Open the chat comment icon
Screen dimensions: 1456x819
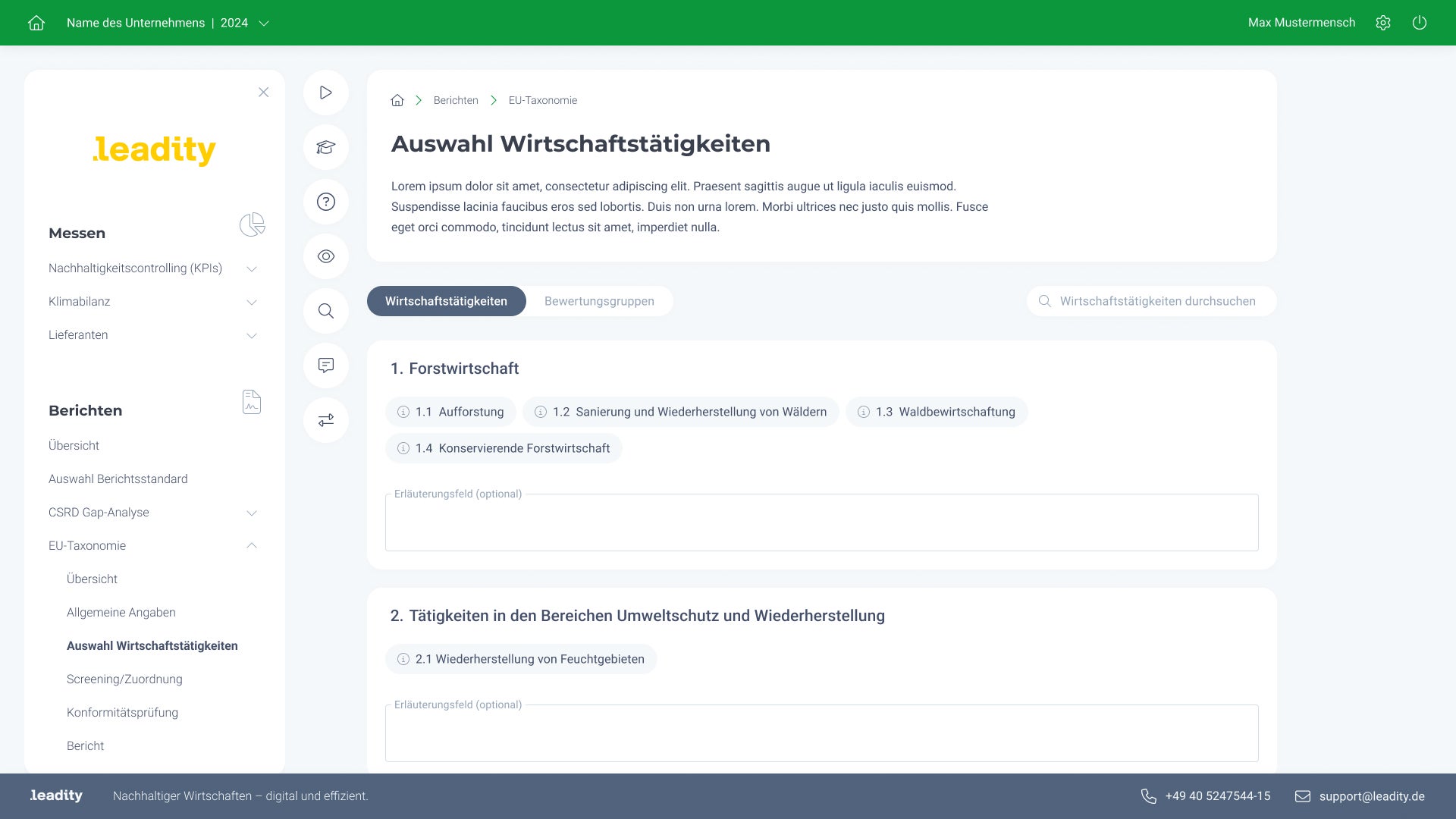(x=326, y=366)
